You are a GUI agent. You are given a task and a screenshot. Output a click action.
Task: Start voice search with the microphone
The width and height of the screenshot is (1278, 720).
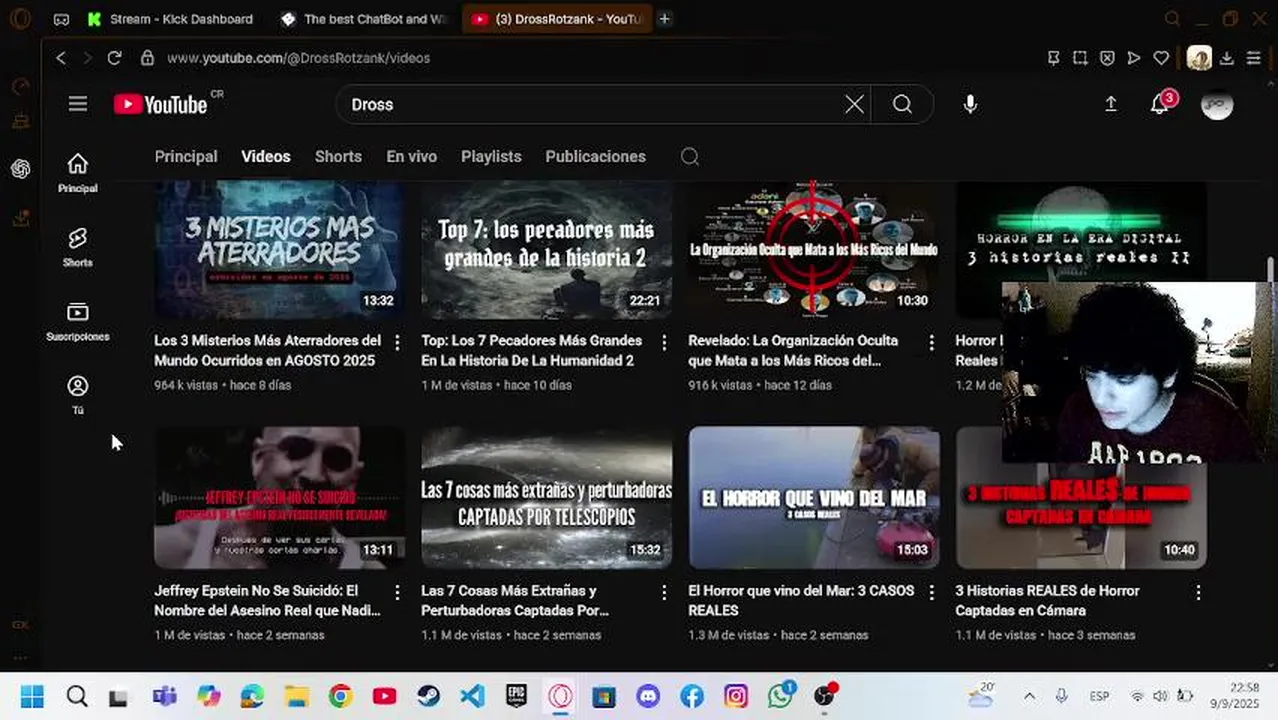970,104
